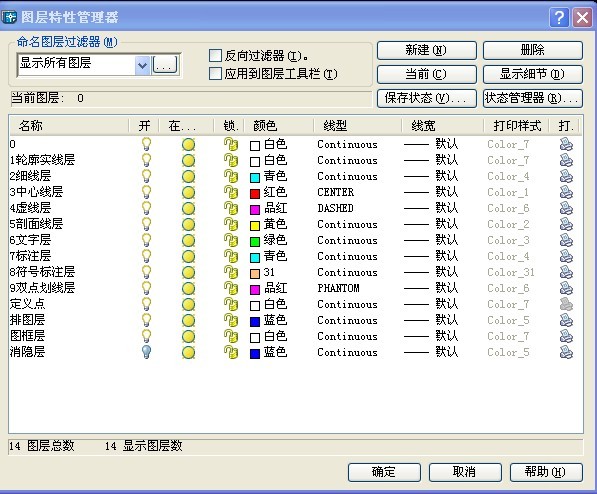Click the 线型 column header
This screenshot has height=494, width=597.
point(358,126)
